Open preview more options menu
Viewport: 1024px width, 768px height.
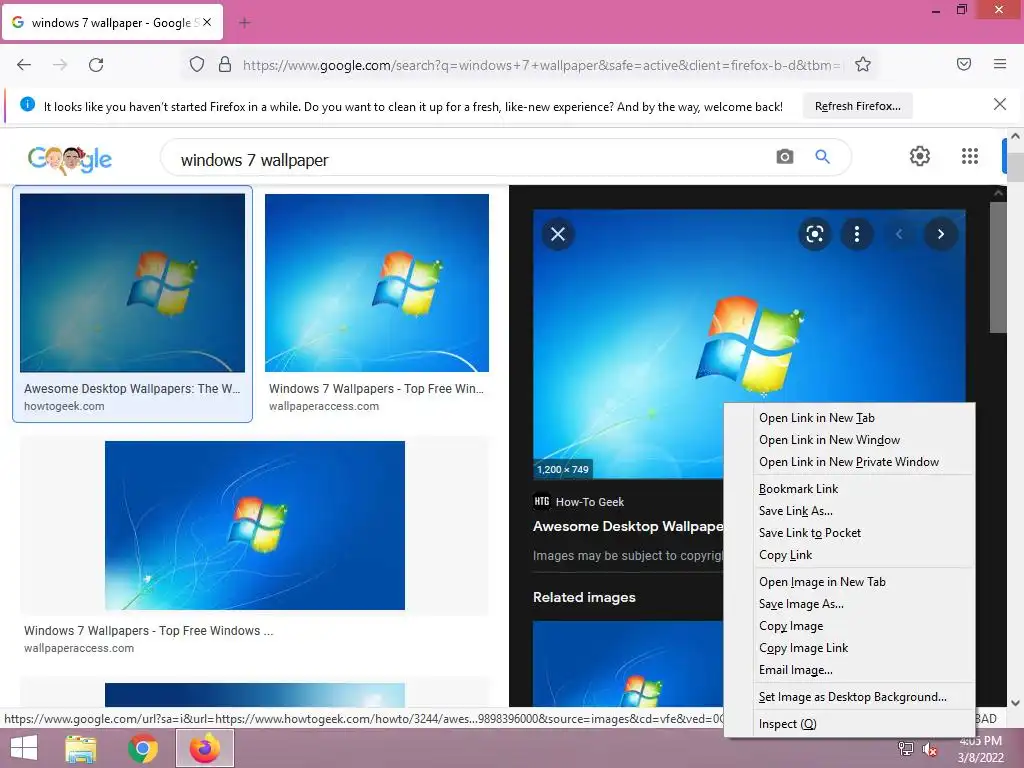pos(857,234)
